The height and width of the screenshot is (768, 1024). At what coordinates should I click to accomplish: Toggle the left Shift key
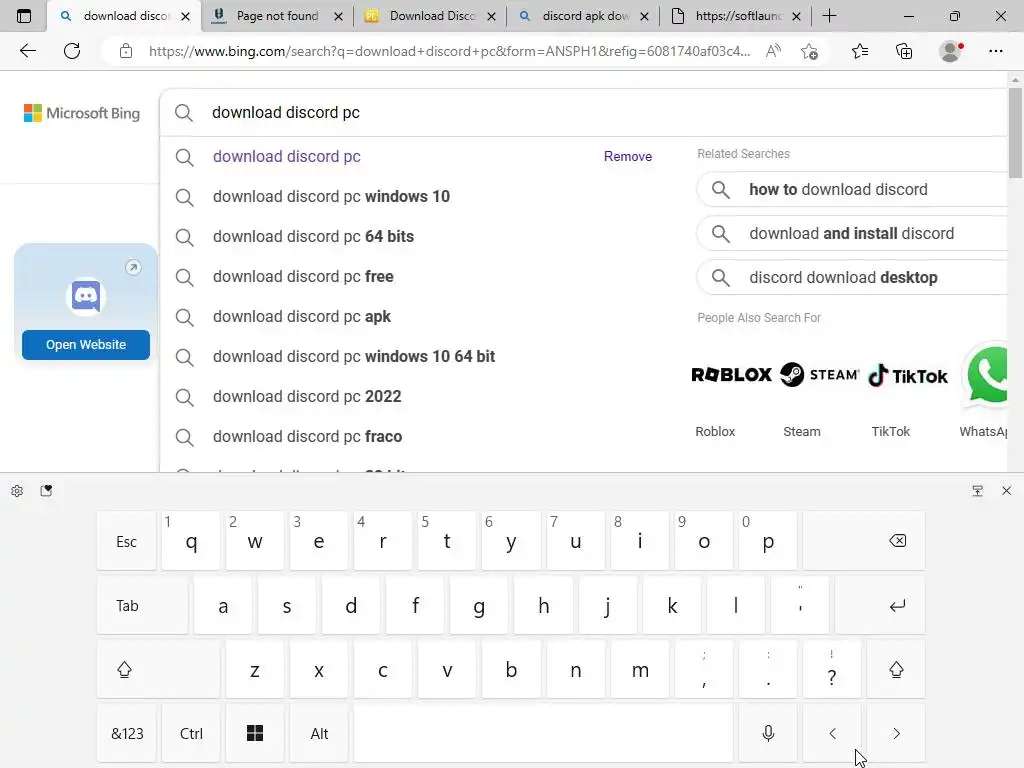pos(158,669)
